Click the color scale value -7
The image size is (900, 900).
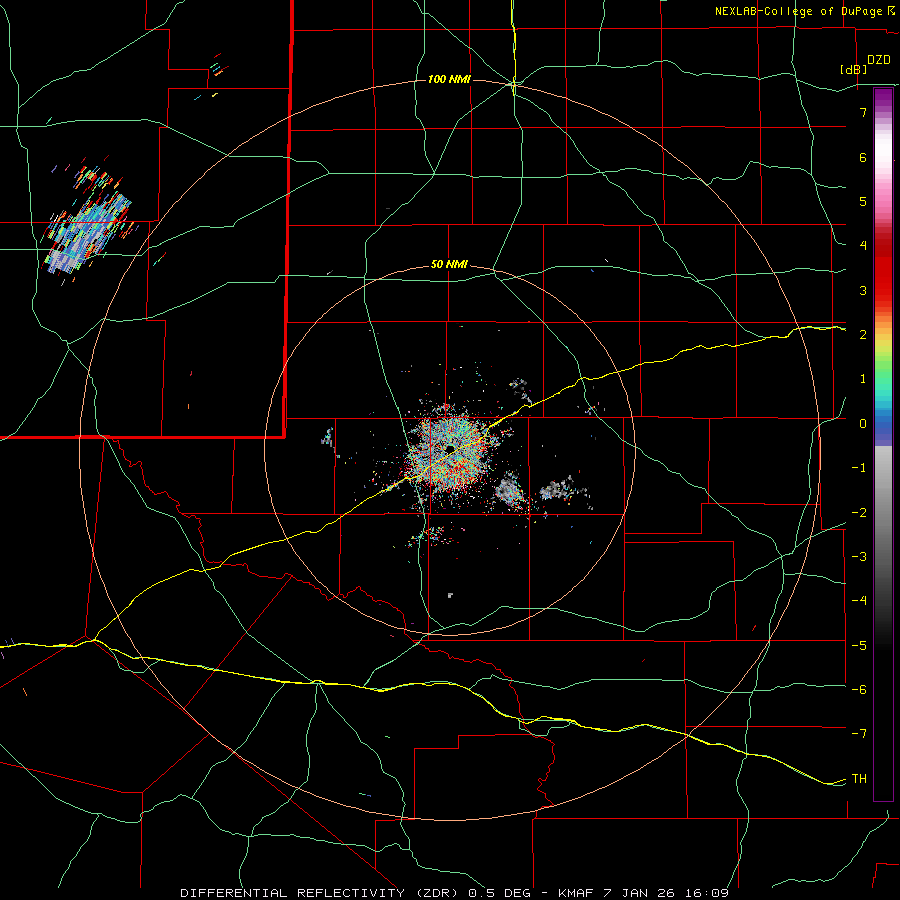click(859, 734)
